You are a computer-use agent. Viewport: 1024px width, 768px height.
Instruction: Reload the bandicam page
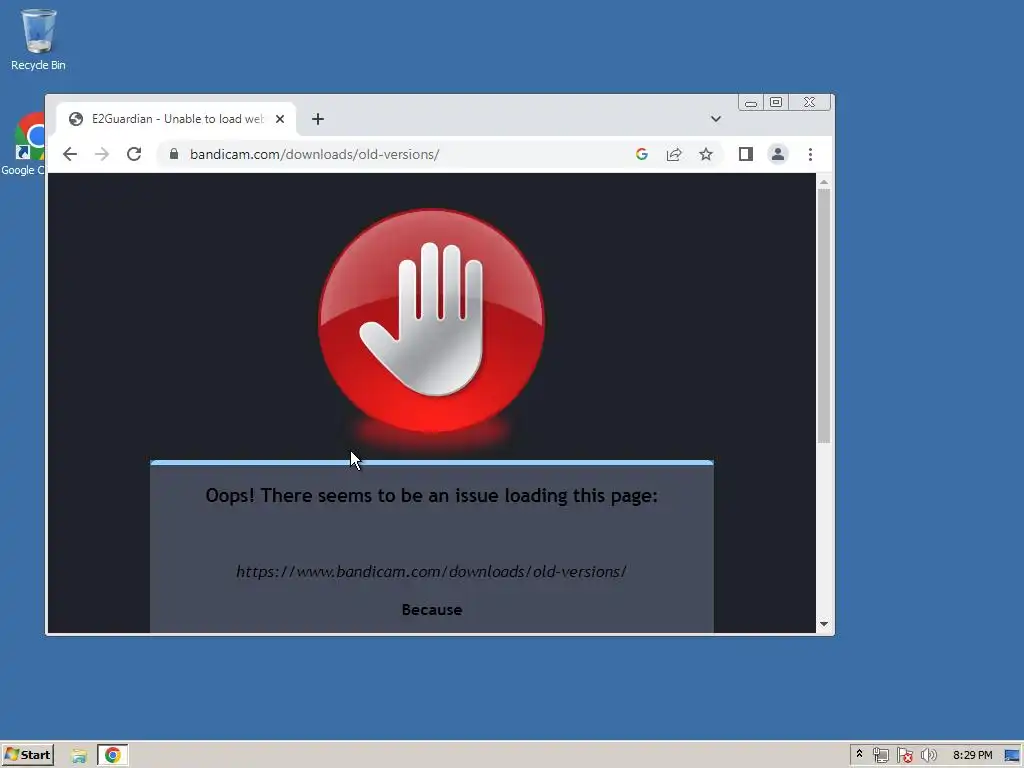(x=134, y=154)
